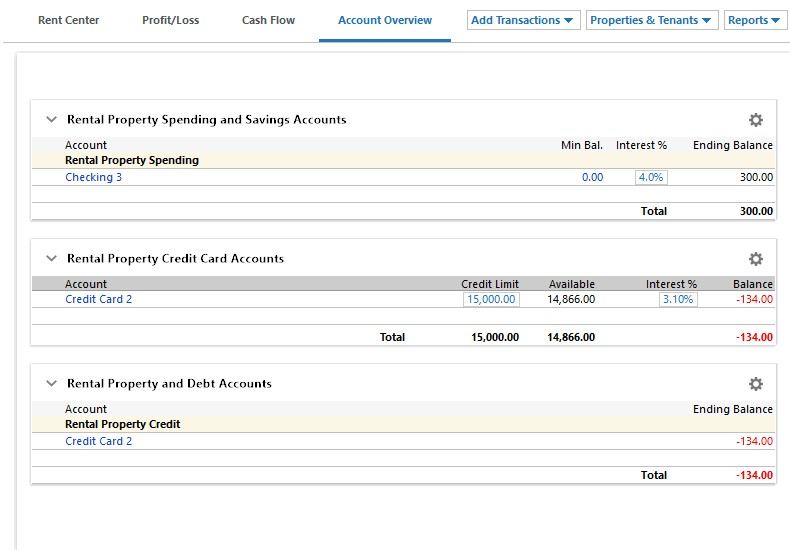
Task: Edit the 3.10% credit card interest field
Action: pos(678,299)
